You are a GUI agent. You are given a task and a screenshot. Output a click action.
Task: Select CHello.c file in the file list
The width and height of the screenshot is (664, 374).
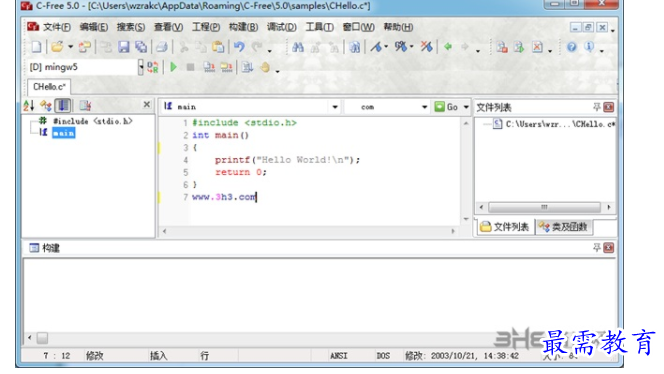click(555, 124)
